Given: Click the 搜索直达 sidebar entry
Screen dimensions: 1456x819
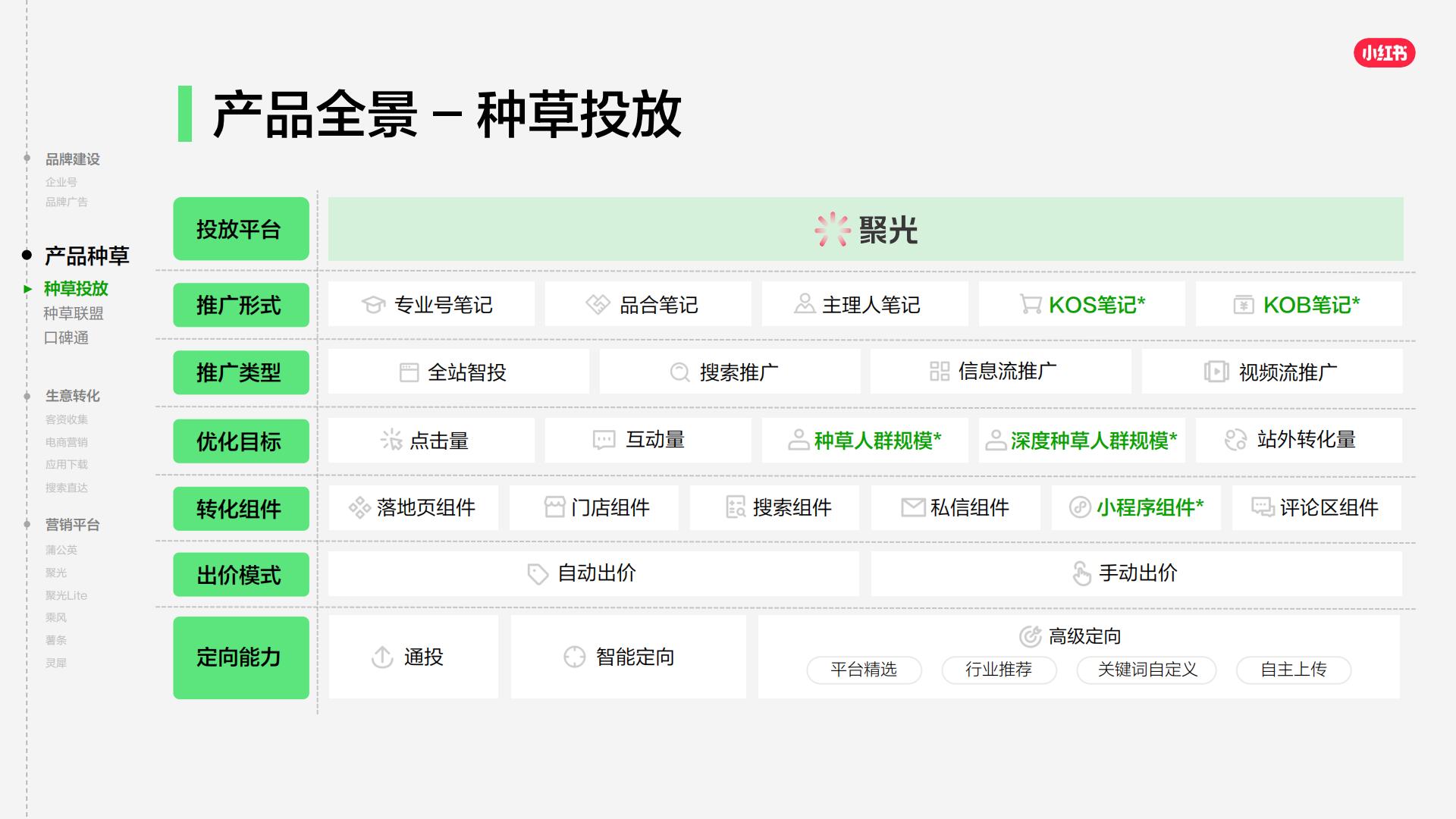Looking at the screenshot, I should [67, 488].
